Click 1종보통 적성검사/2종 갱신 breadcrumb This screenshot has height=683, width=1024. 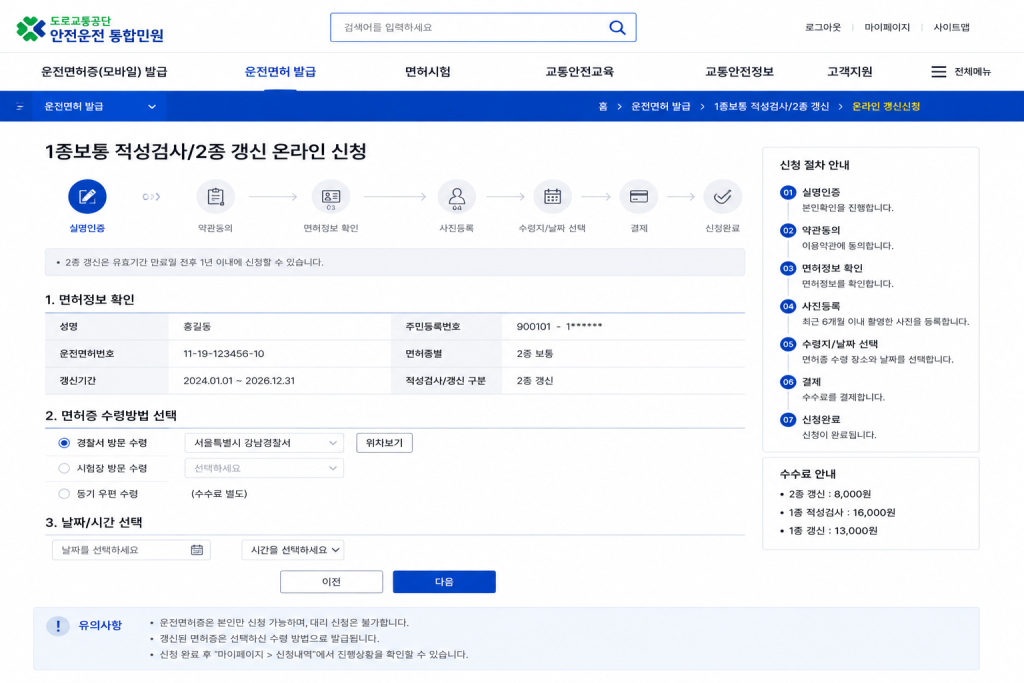(771, 106)
